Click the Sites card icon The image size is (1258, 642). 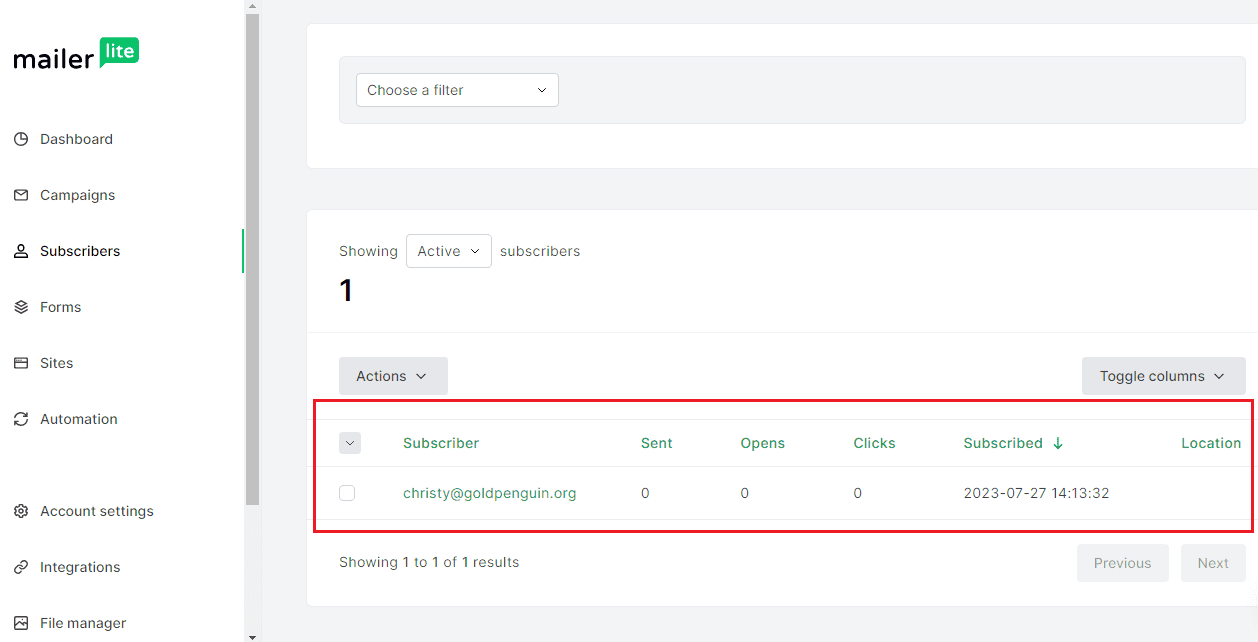click(x=21, y=363)
